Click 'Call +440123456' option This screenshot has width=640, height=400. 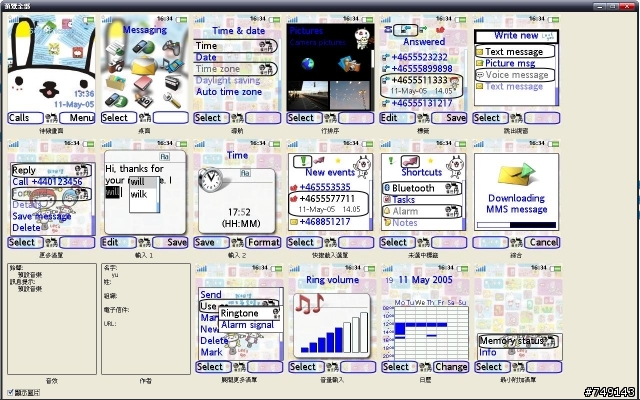click(47, 182)
